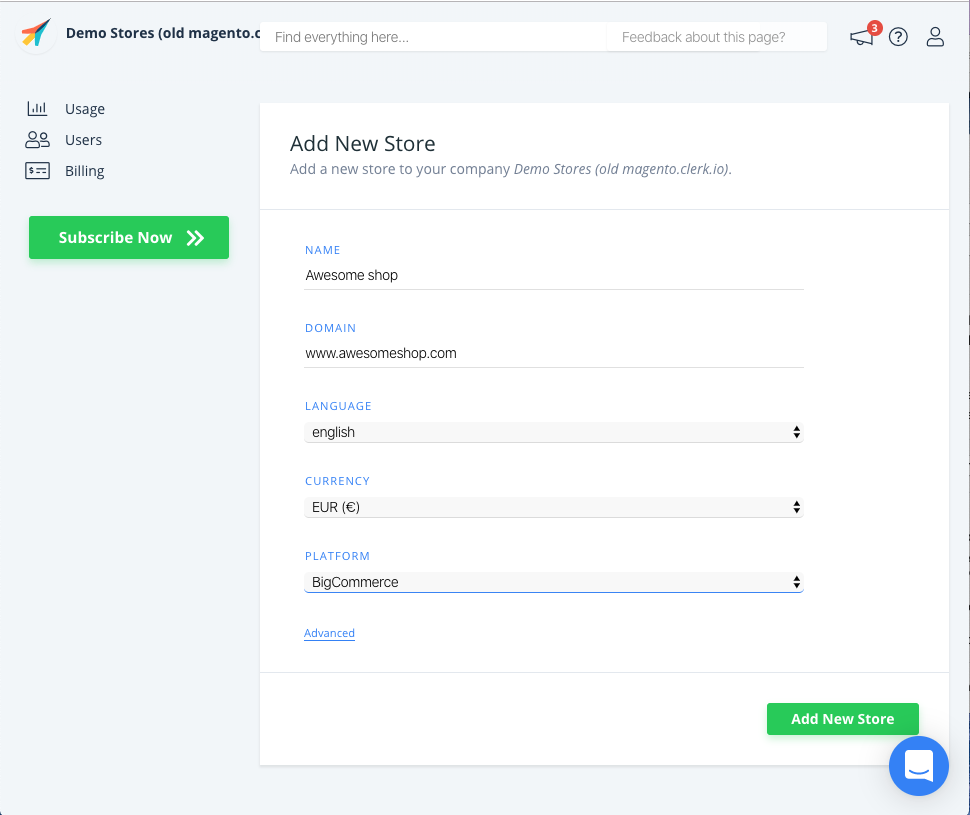Image resolution: width=970 pixels, height=815 pixels.
Task: Go to Billing in the sidebar
Action: [85, 171]
